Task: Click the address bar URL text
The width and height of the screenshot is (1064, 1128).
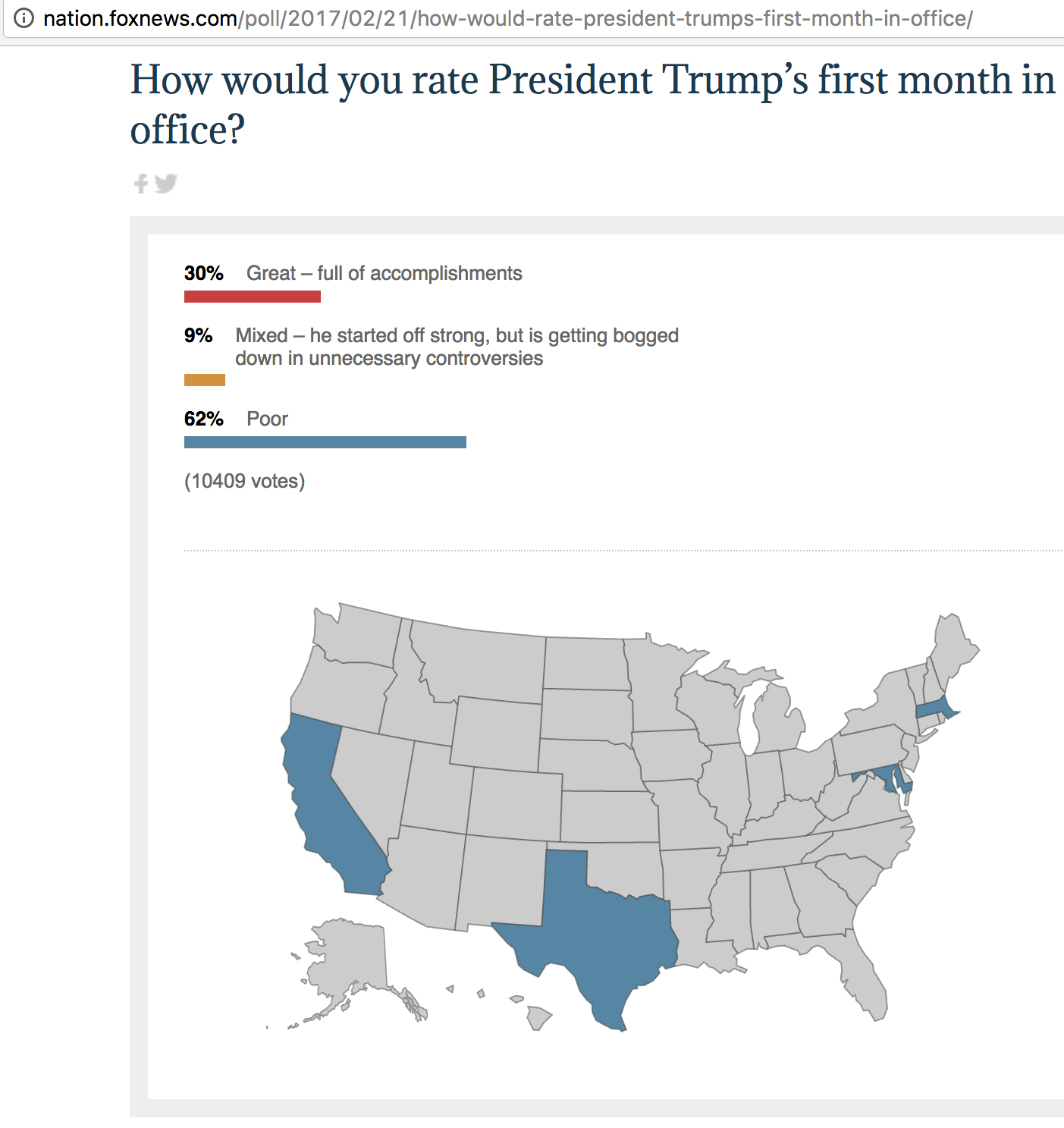Action: pyautogui.click(x=507, y=18)
